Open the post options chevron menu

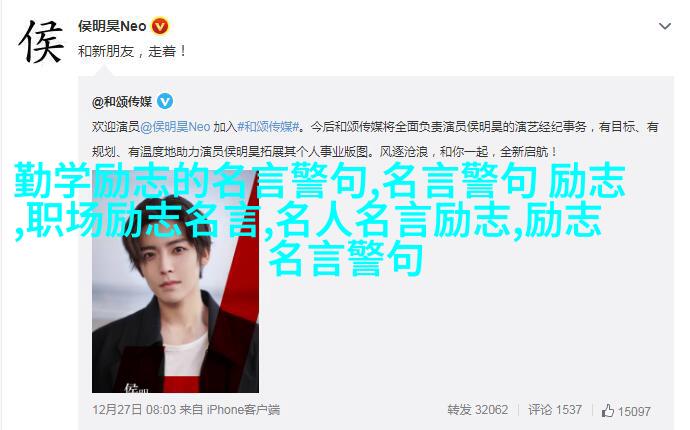[x=664, y=26]
